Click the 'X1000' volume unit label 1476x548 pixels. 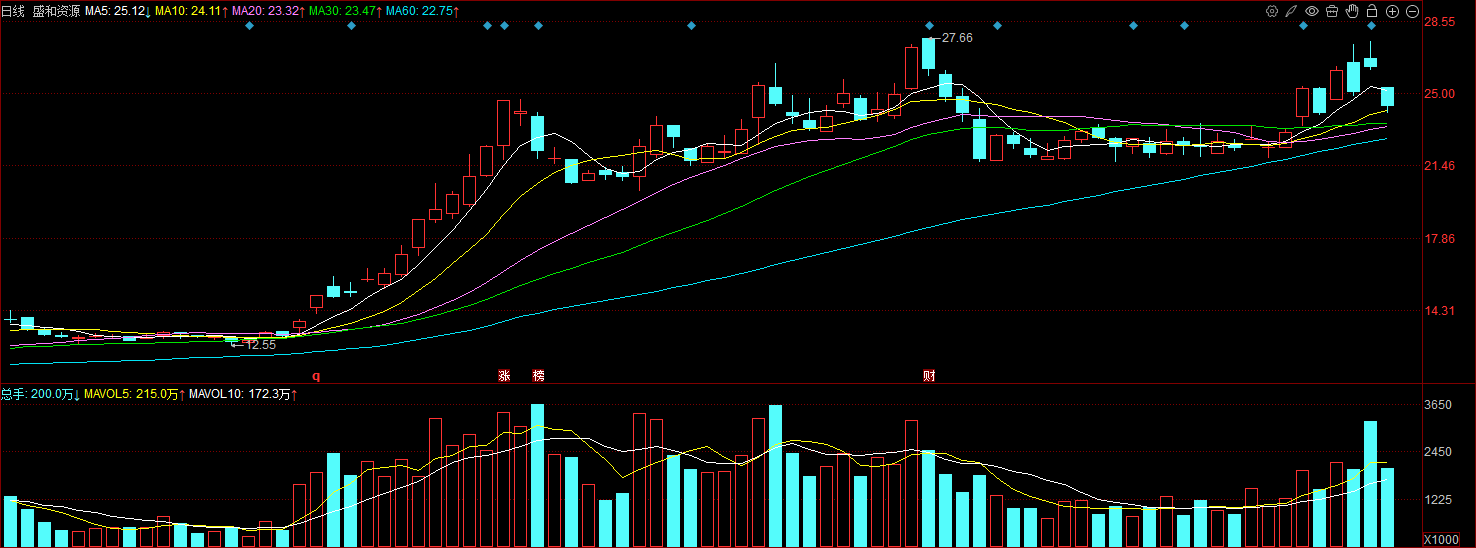point(1439,538)
